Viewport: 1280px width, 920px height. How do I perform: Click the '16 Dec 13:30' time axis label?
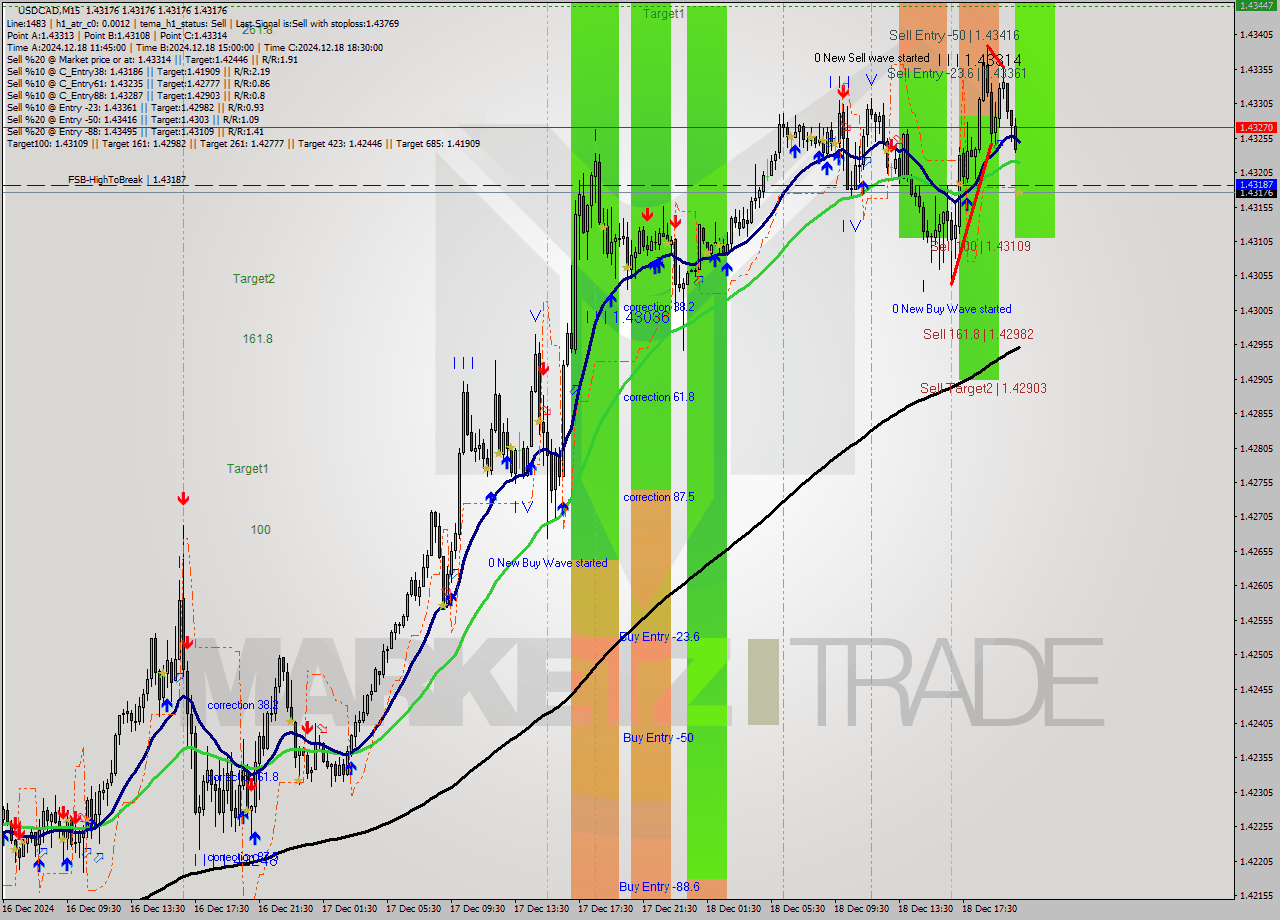[x=157, y=909]
